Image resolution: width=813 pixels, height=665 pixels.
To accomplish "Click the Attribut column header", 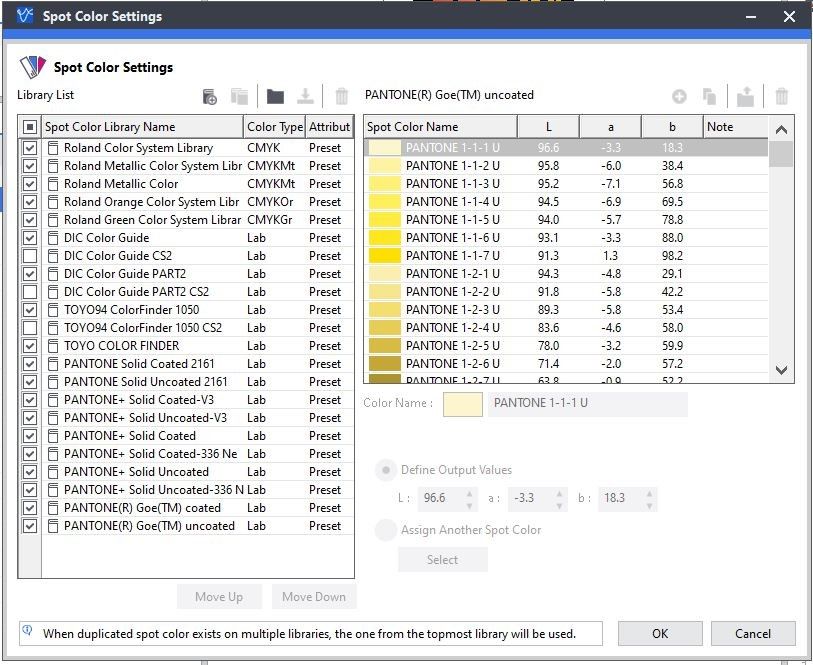I will click(329, 127).
